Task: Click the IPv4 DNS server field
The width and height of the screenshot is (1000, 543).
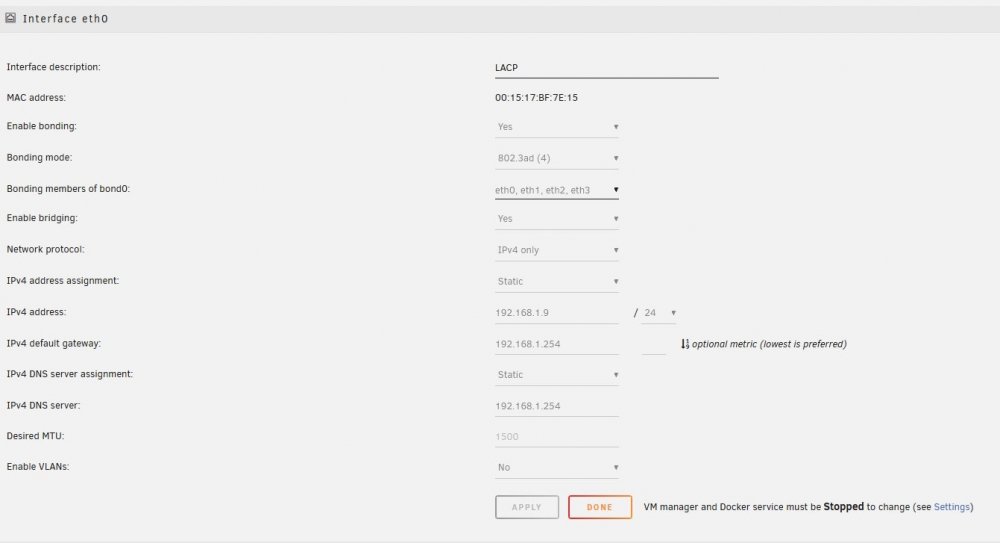Action: coord(557,406)
